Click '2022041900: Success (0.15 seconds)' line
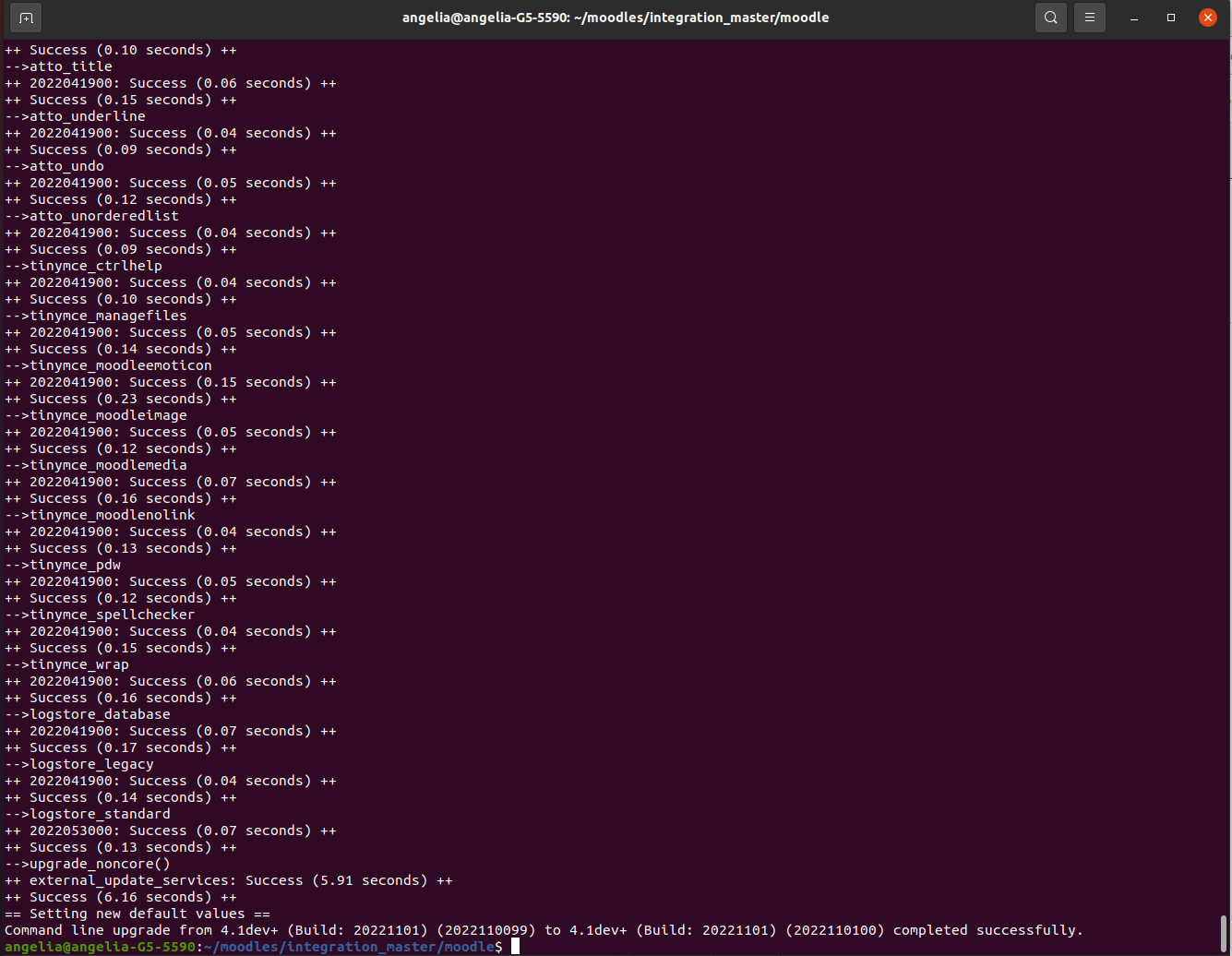 [x=171, y=382]
